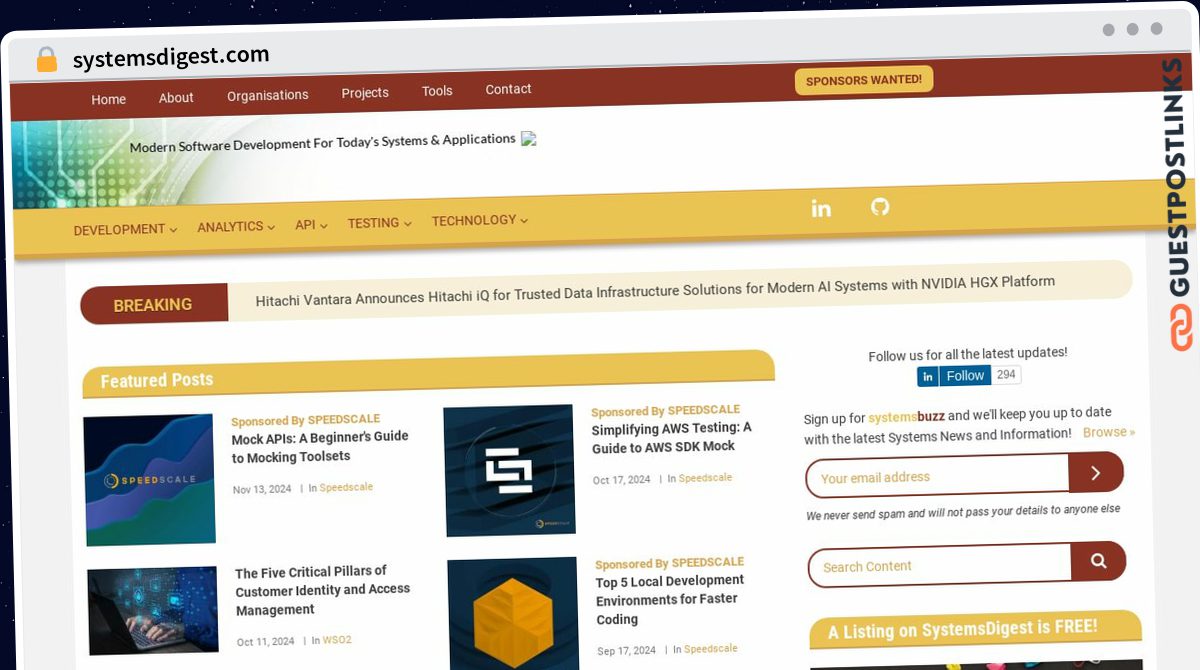Expand the API dropdown menu
Viewport: 1200px width, 670px height.
[311, 225]
